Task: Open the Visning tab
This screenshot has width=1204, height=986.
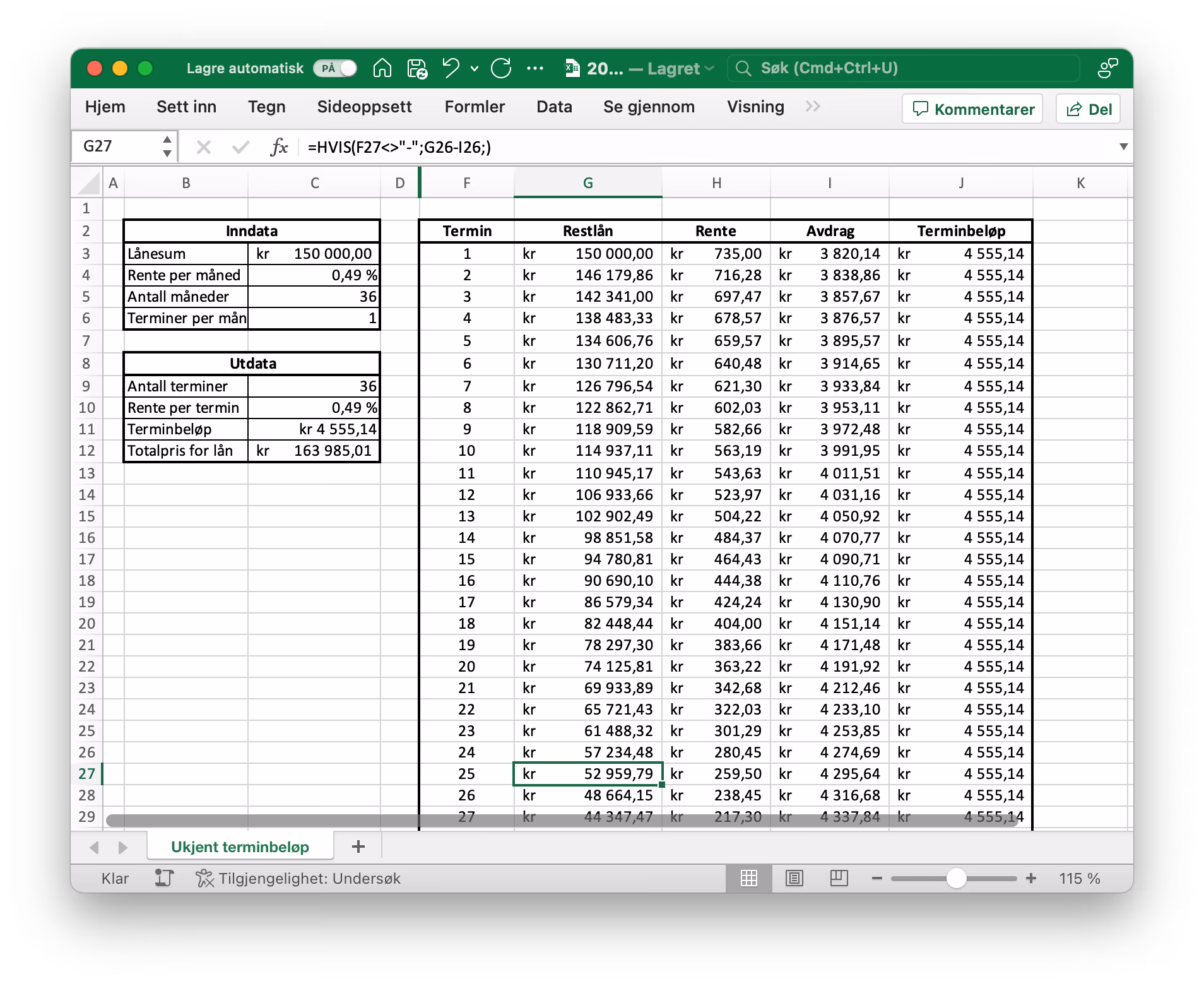Action: [755, 107]
